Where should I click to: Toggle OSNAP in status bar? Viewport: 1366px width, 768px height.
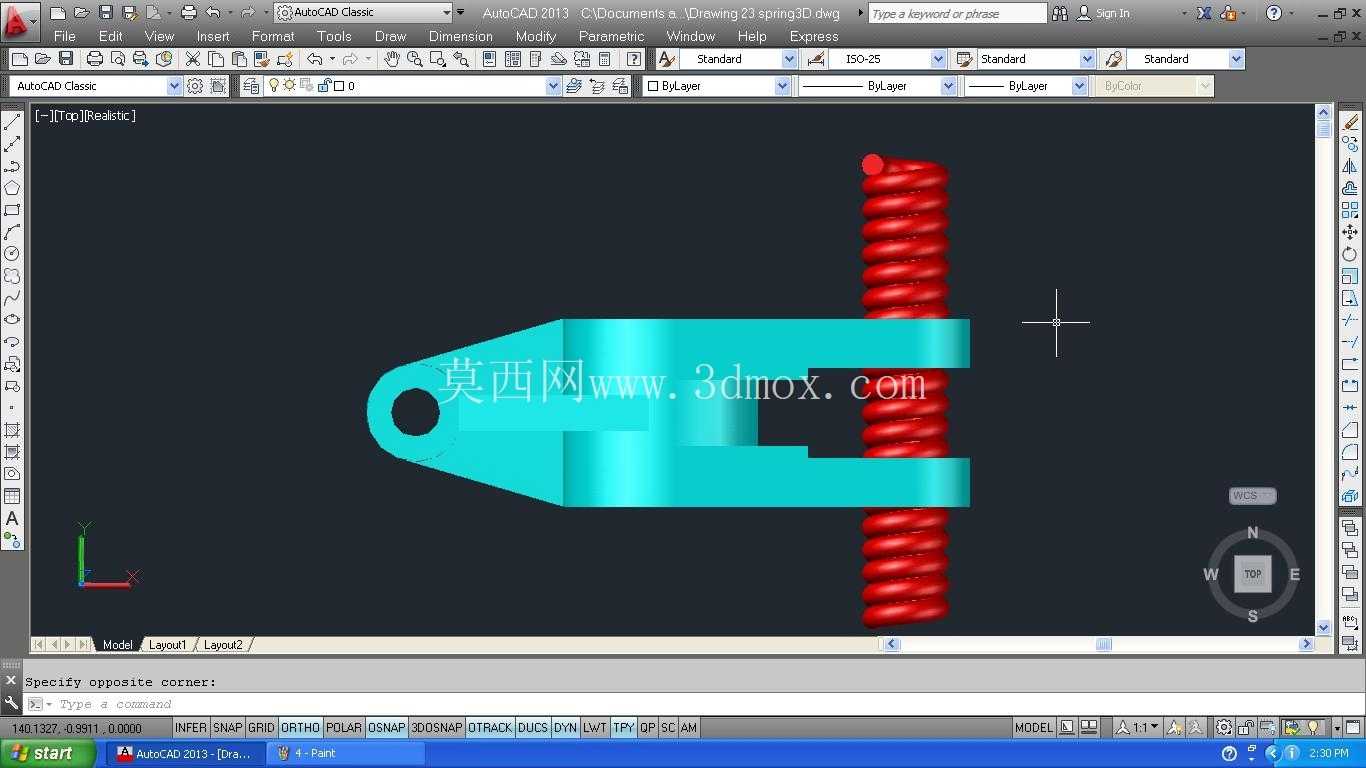pyautogui.click(x=387, y=728)
